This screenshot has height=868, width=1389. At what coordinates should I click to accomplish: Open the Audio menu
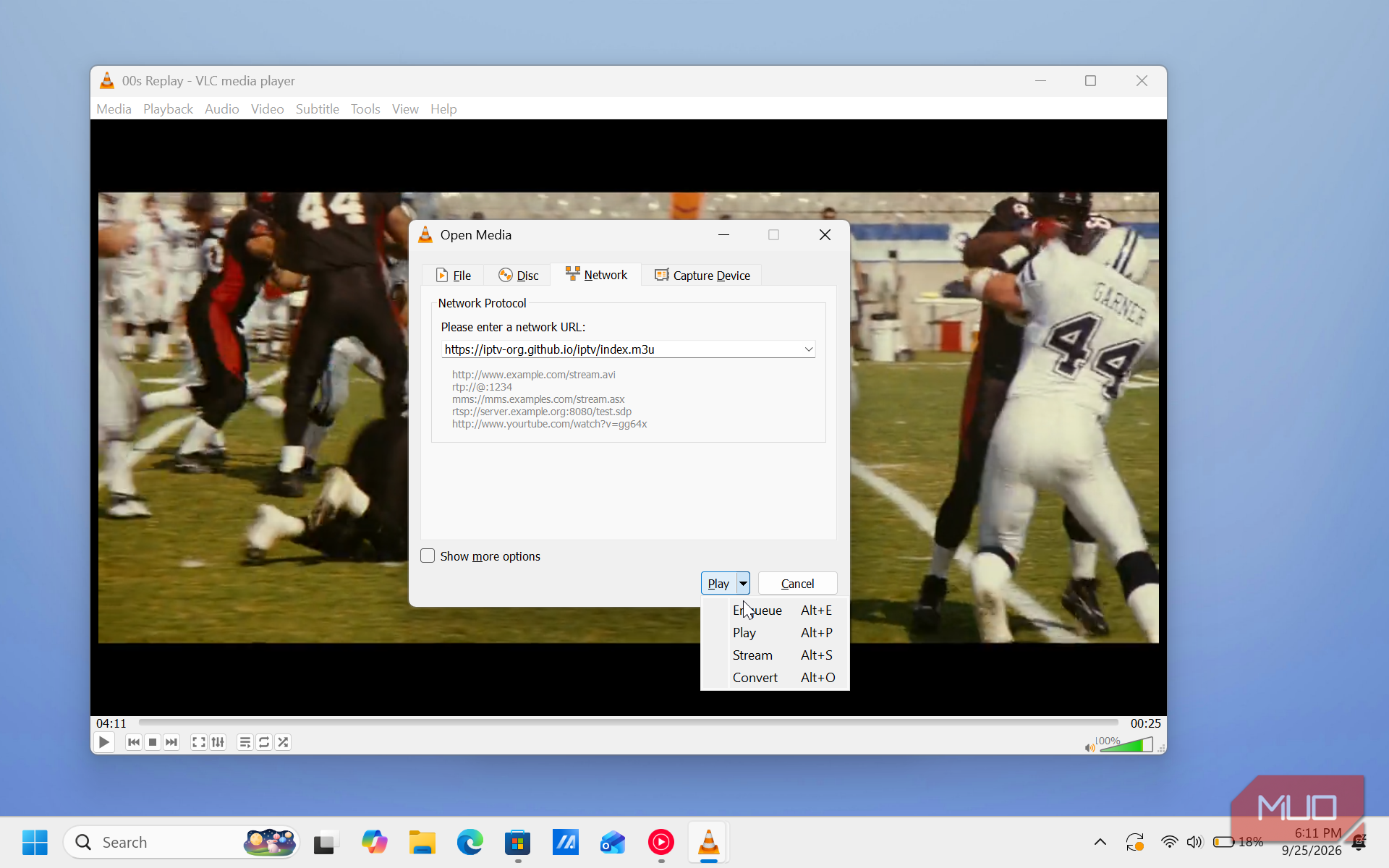tap(221, 109)
